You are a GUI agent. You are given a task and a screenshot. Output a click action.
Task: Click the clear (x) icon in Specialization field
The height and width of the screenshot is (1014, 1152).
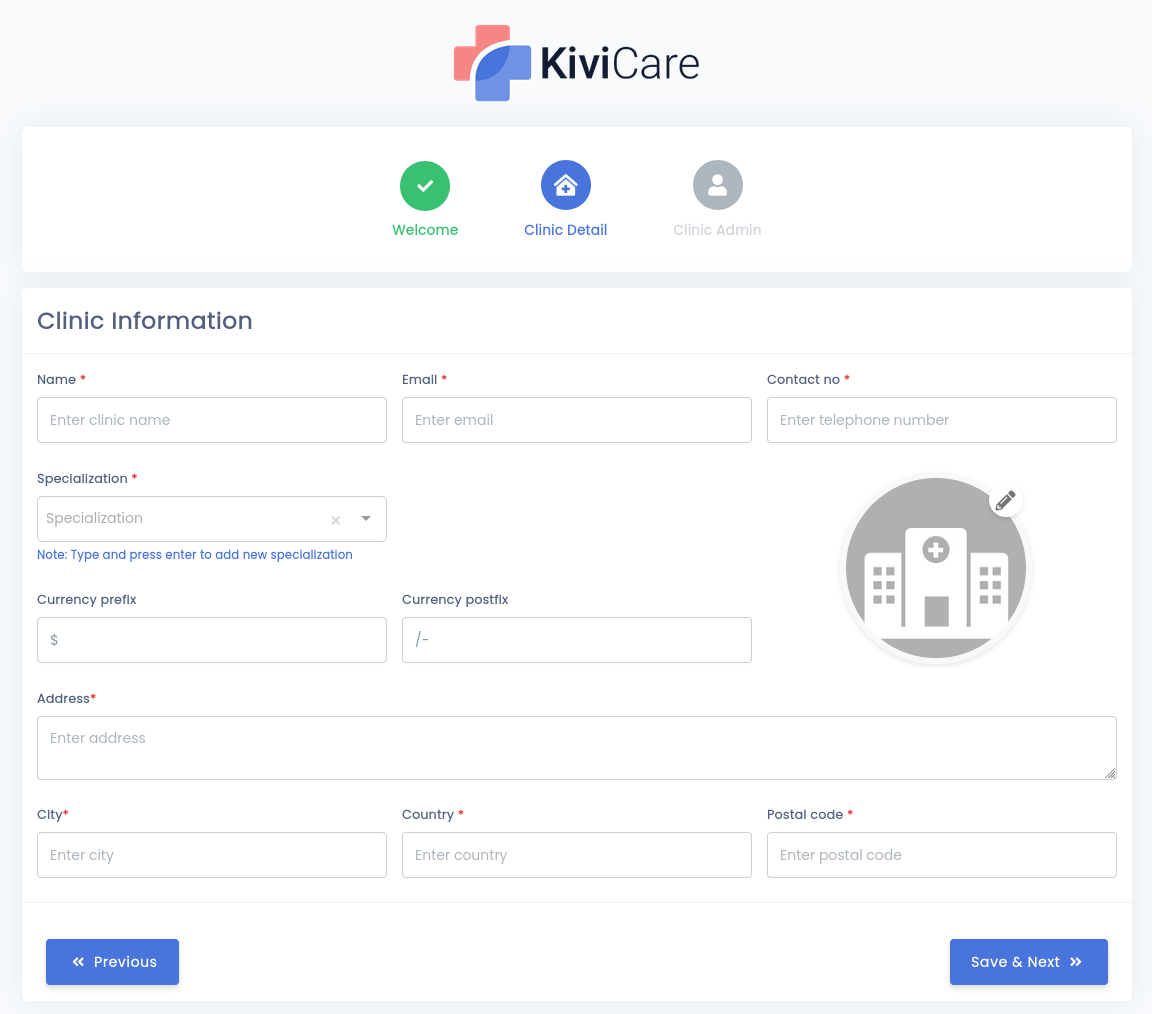[x=335, y=520]
